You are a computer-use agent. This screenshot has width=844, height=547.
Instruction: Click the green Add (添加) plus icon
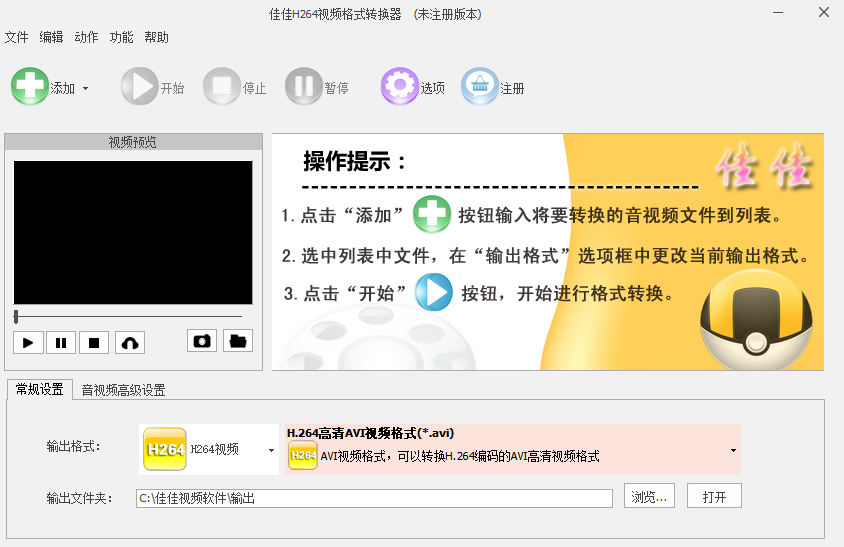click(x=30, y=86)
